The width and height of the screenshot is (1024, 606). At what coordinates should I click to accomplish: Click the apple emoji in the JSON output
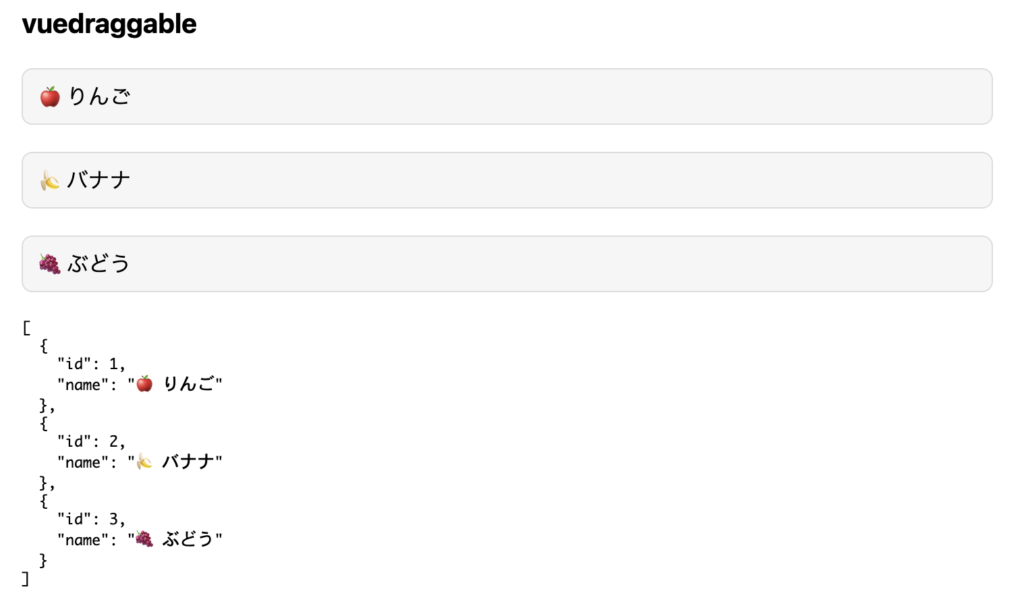(144, 384)
